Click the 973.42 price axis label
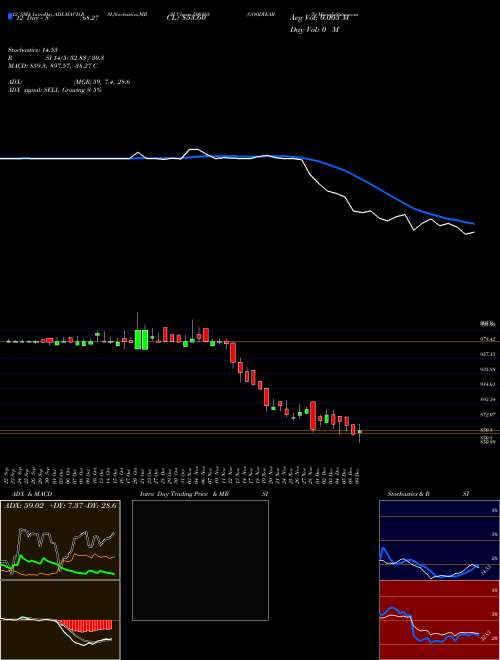500x660 pixels. (x=489, y=339)
